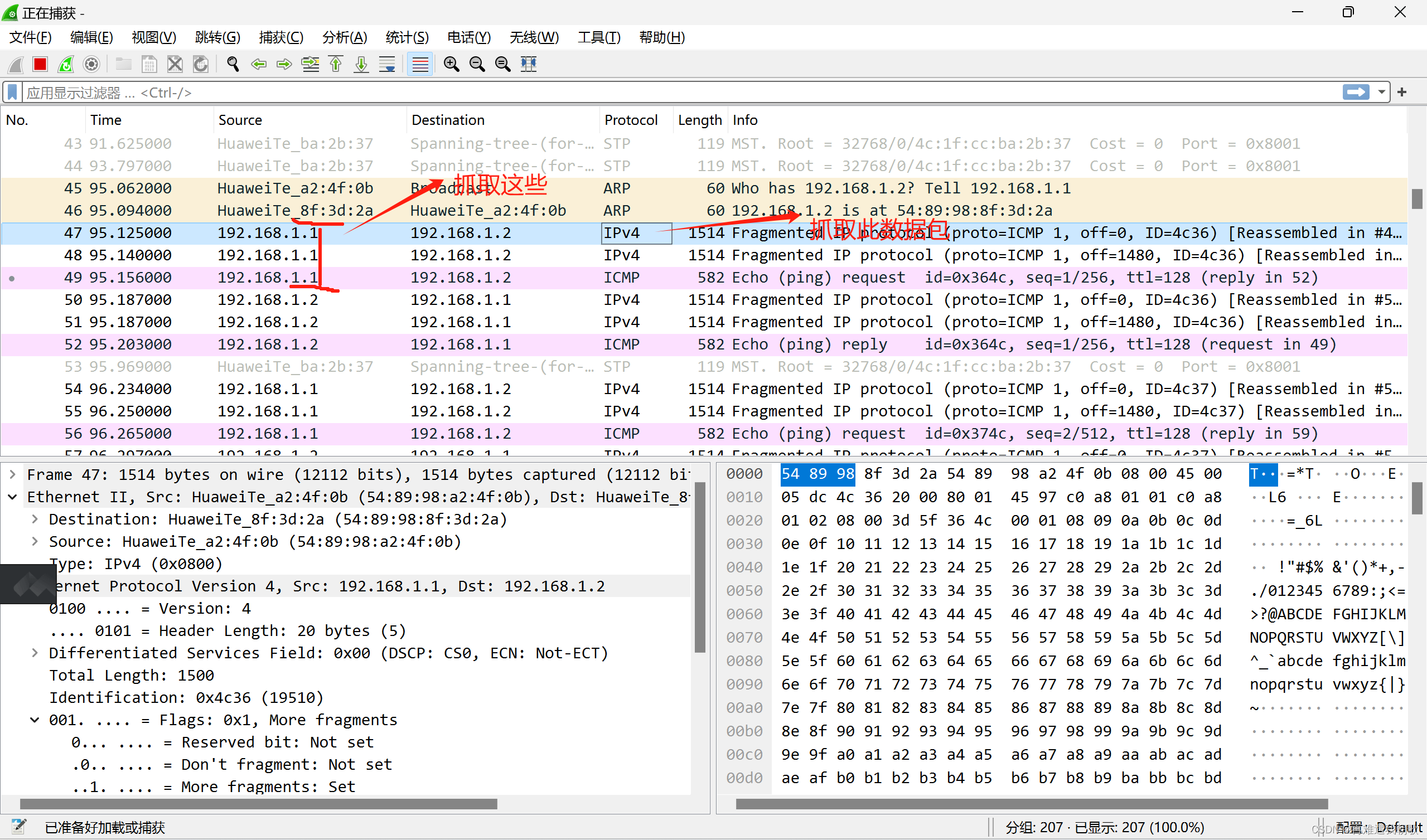Image resolution: width=1427 pixels, height=840 pixels.
Task: Sort by the Protocol column header
Action: coord(631,120)
